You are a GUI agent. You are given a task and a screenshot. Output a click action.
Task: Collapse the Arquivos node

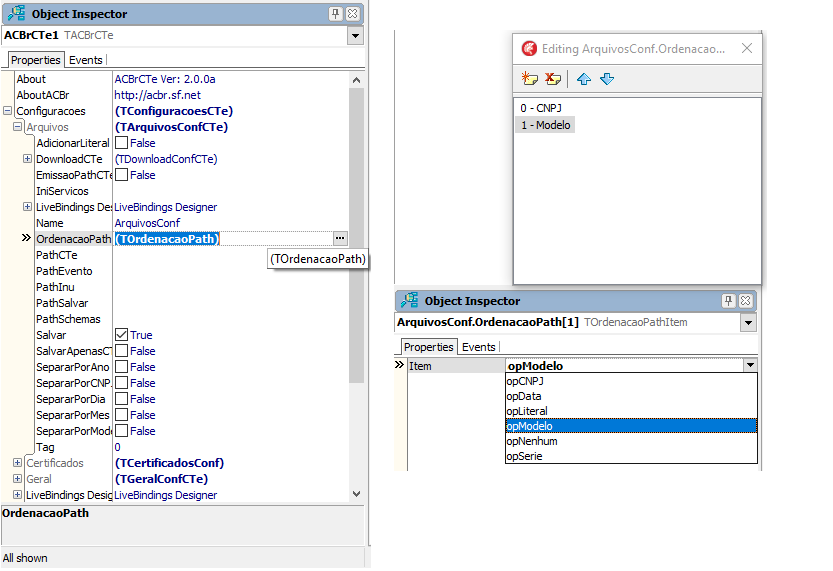pos(18,126)
